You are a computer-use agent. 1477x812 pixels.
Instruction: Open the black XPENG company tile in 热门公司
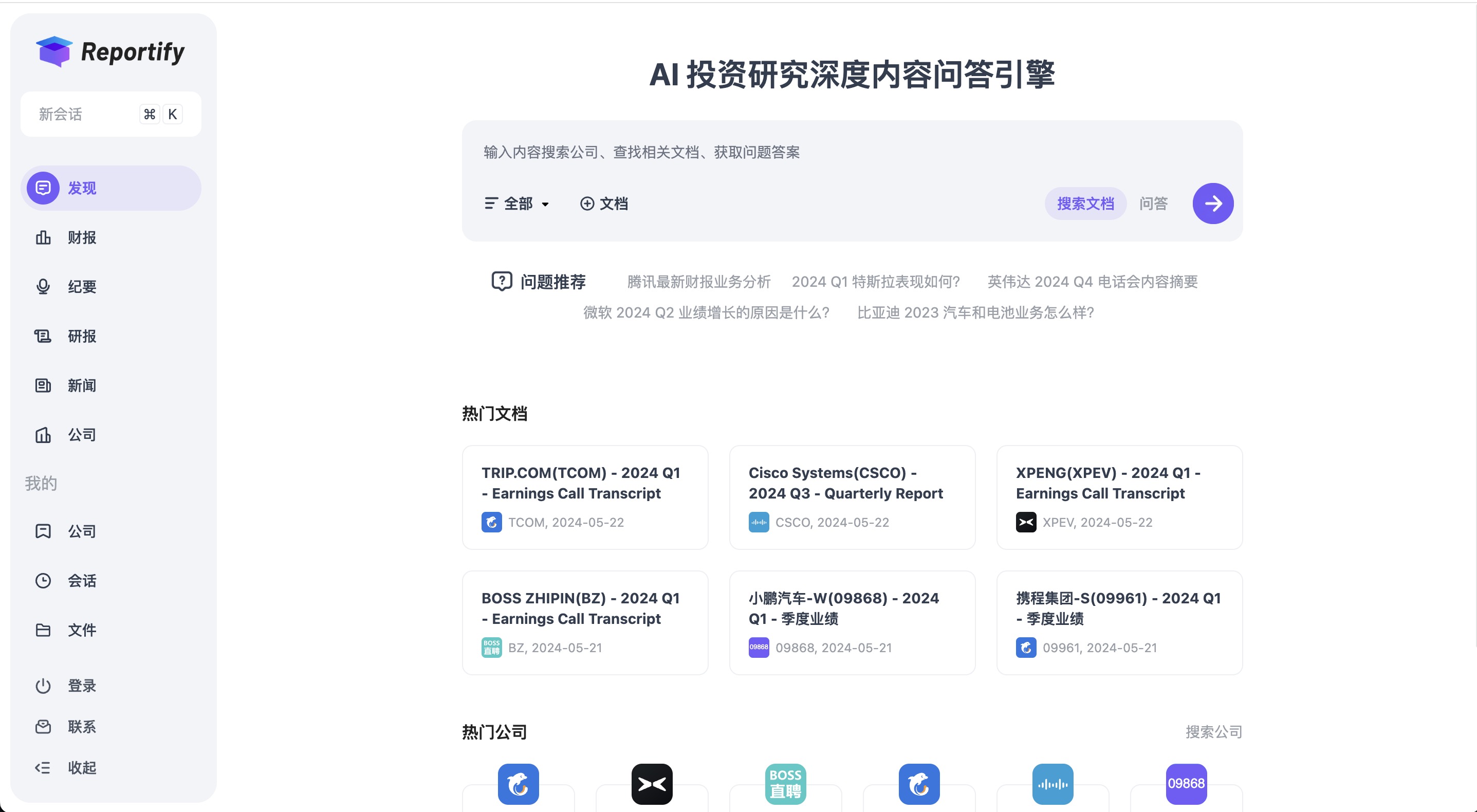click(652, 784)
